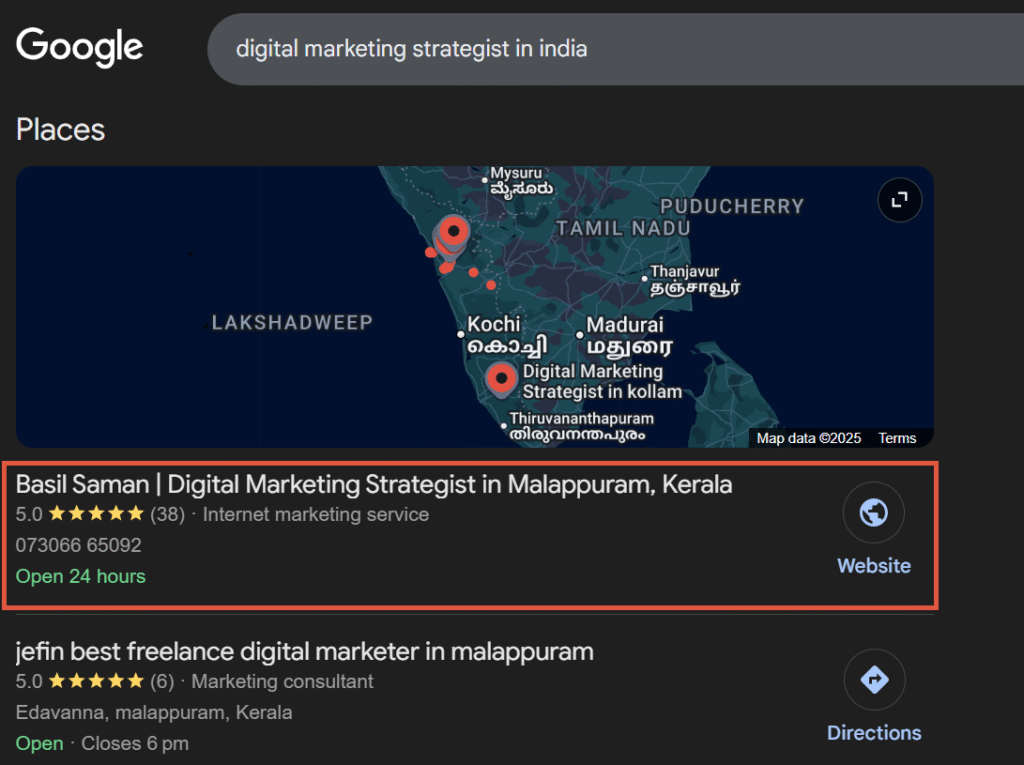Screen dimensions: 1024x765
Task: Click the Website text label
Action: click(873, 566)
